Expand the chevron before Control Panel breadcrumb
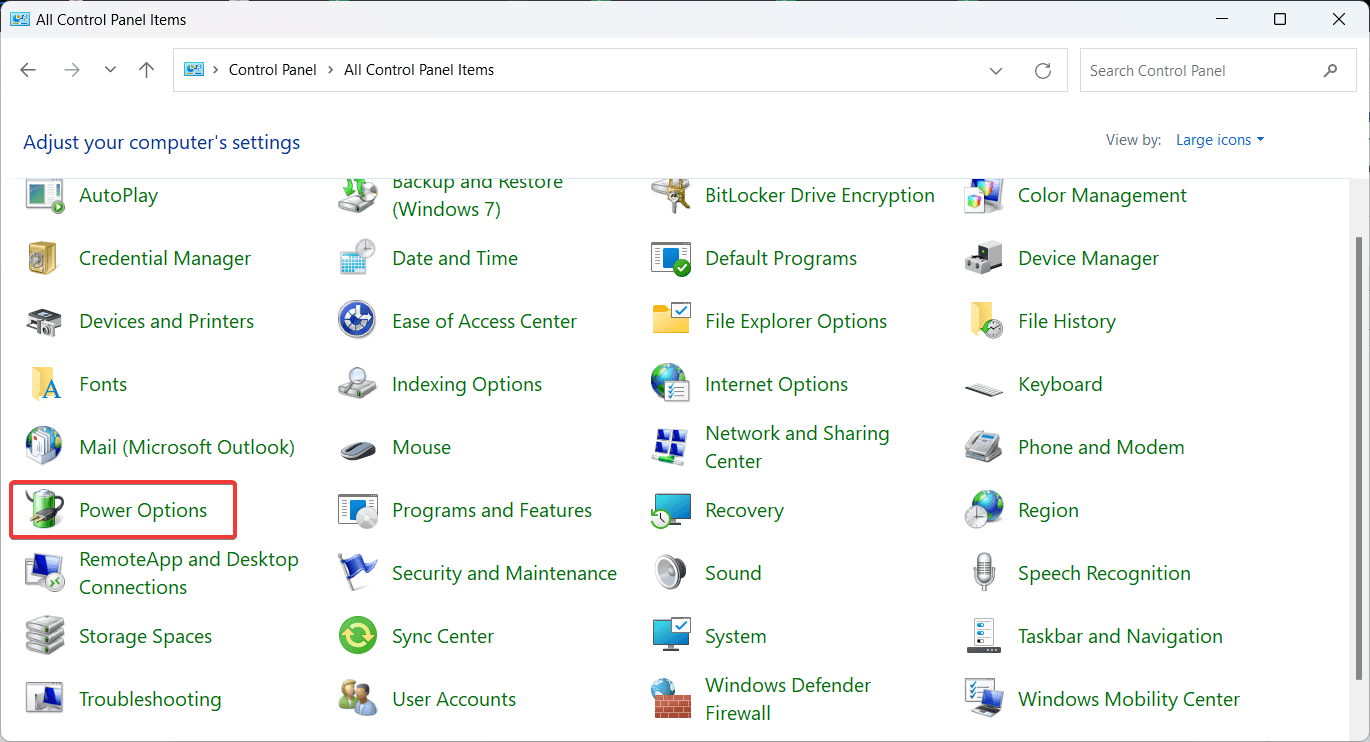This screenshot has height=742, width=1370. (x=215, y=70)
